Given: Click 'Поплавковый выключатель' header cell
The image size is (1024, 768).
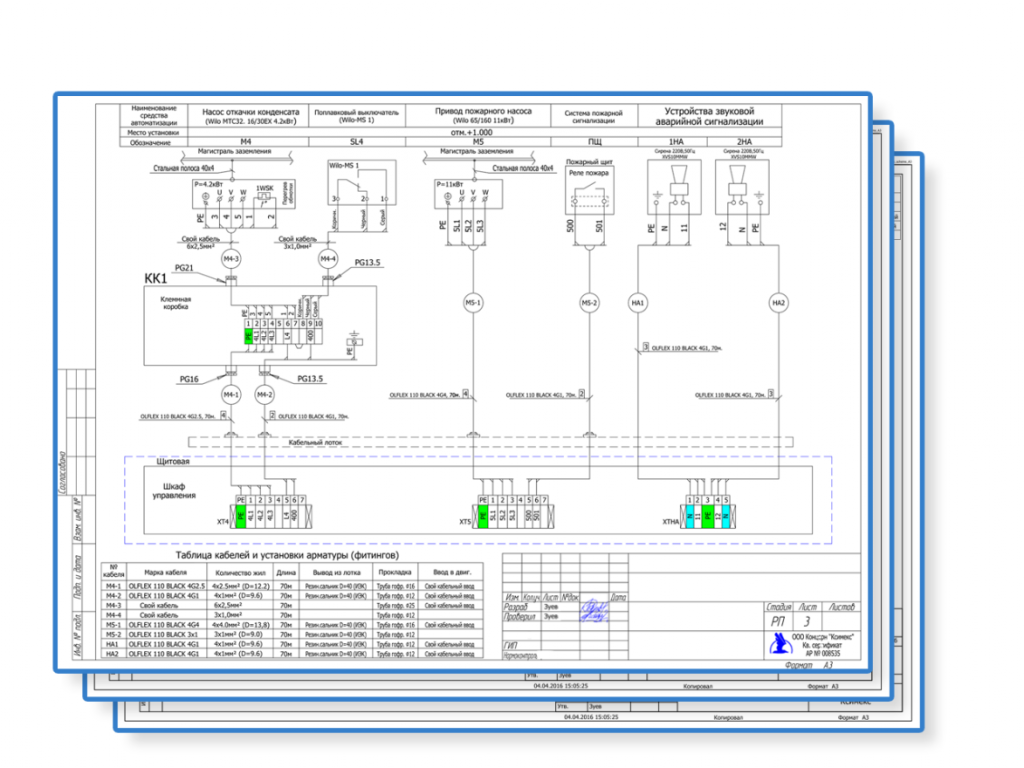Looking at the screenshot, I should point(357,116).
